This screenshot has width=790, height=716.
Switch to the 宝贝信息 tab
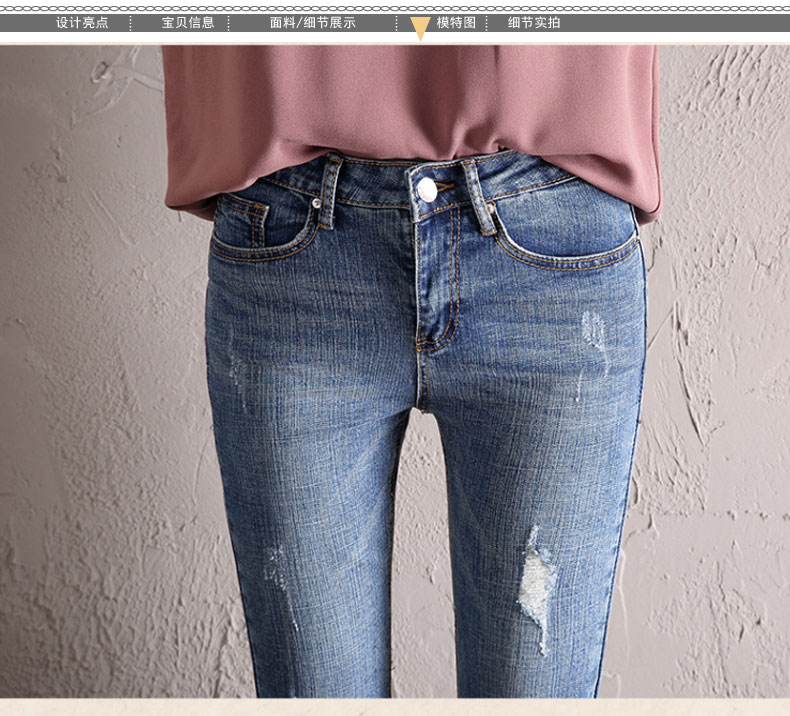click(x=188, y=23)
